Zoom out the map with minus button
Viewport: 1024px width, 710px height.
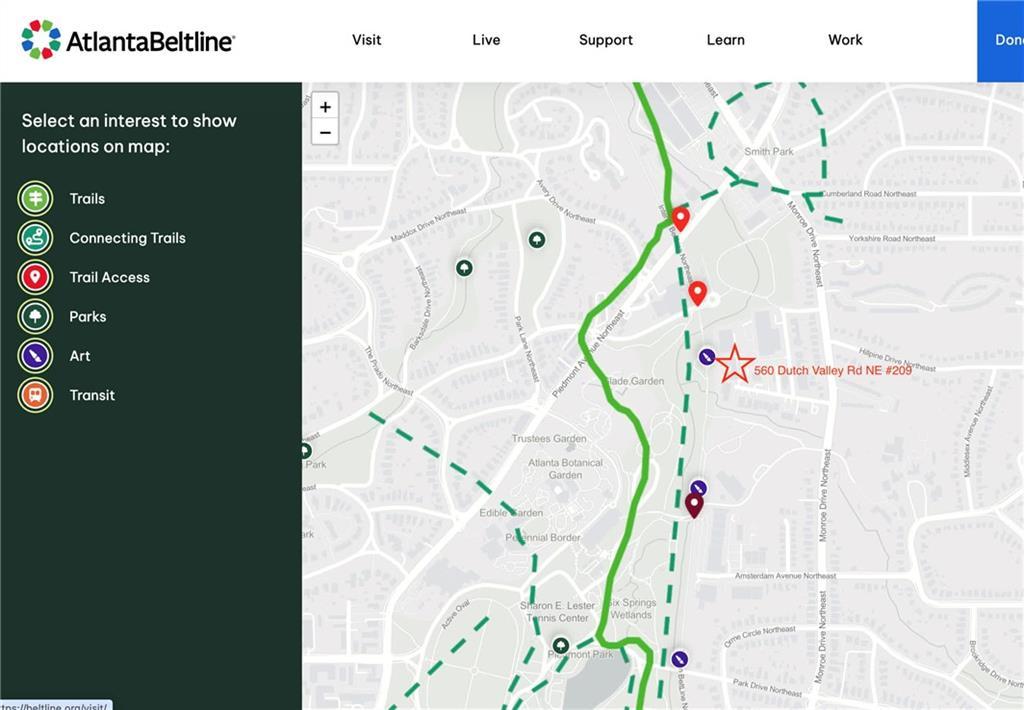pyautogui.click(x=325, y=132)
